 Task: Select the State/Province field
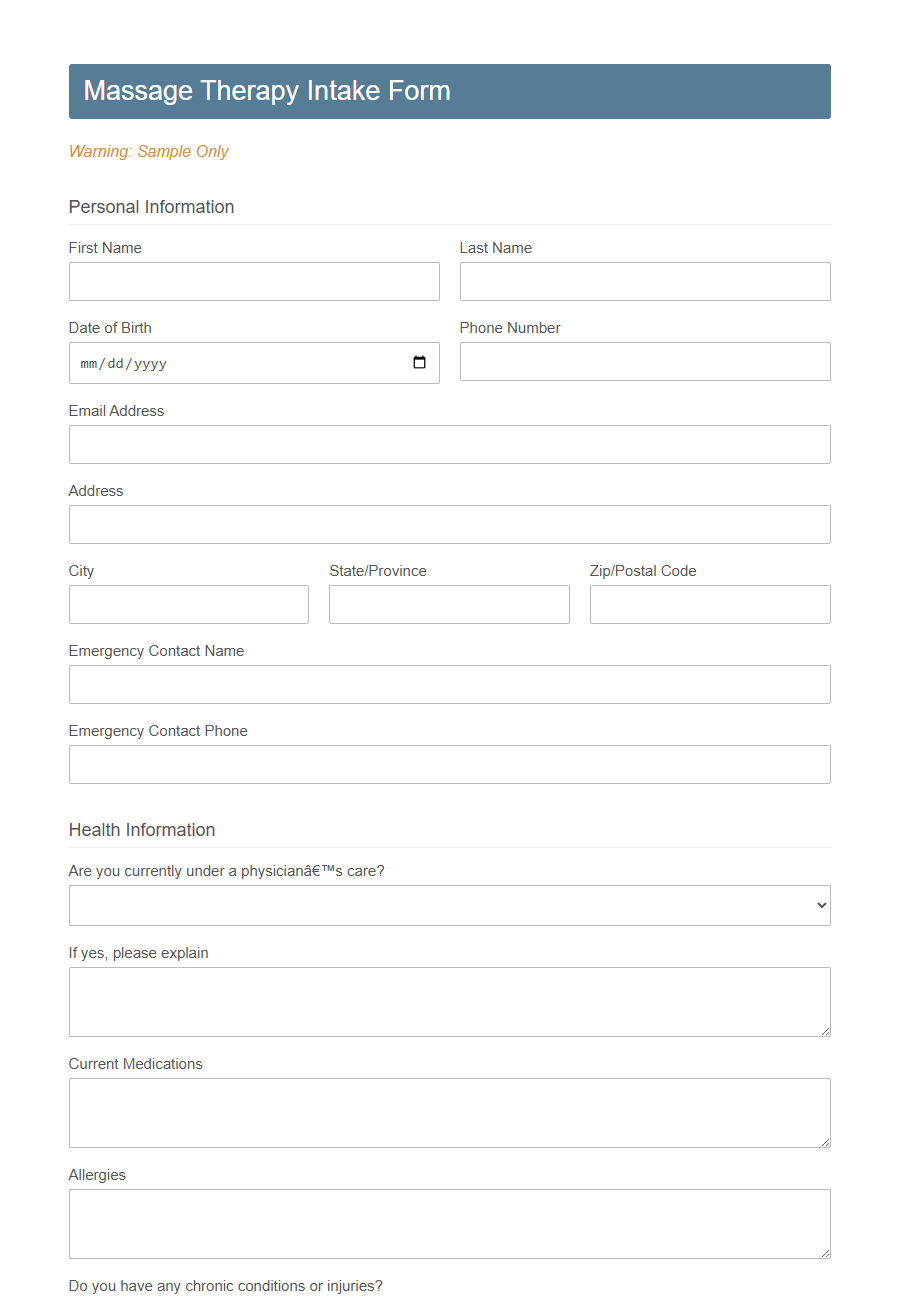point(449,604)
